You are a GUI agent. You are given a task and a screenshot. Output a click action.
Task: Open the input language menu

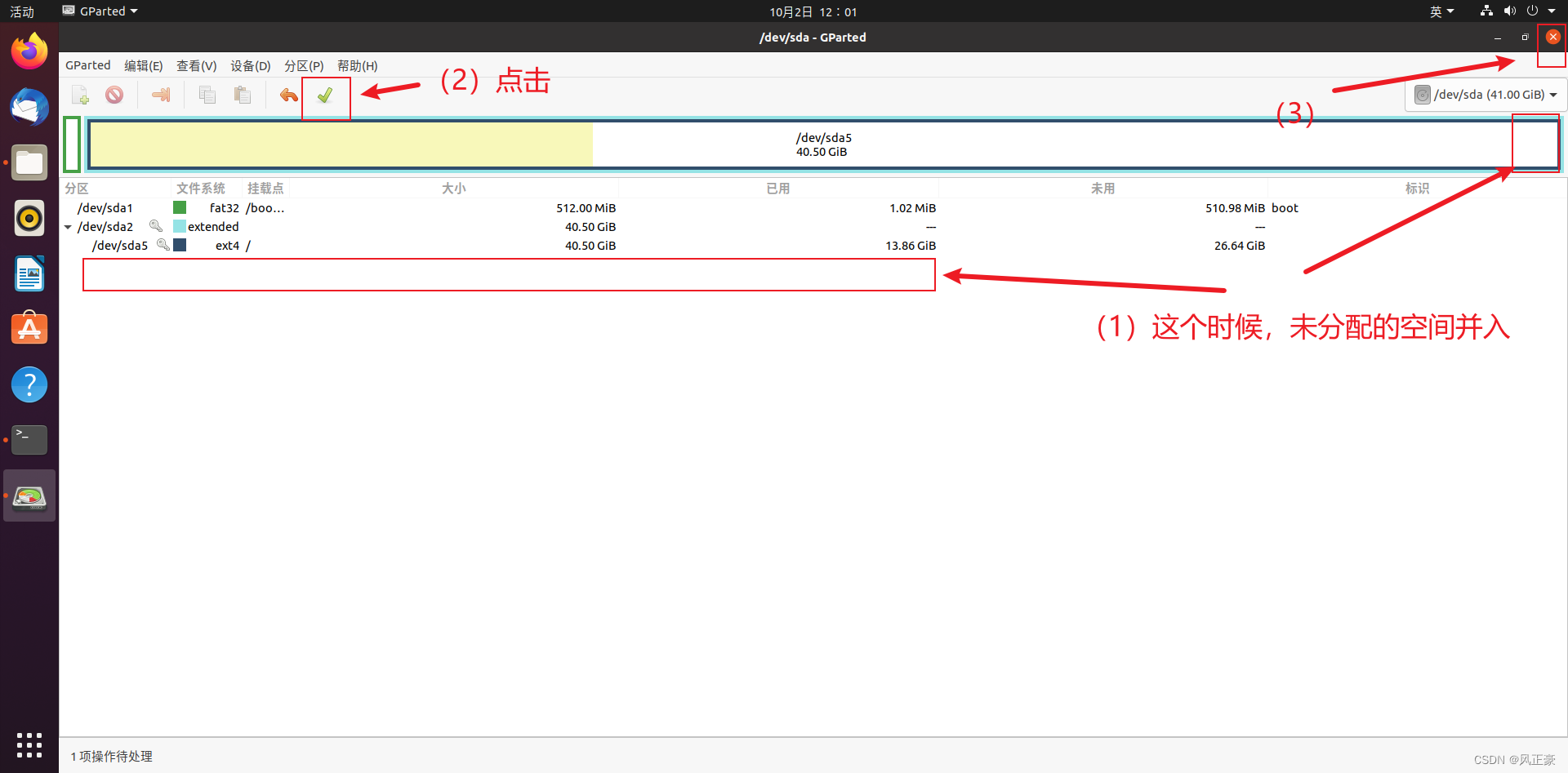[x=1441, y=11]
